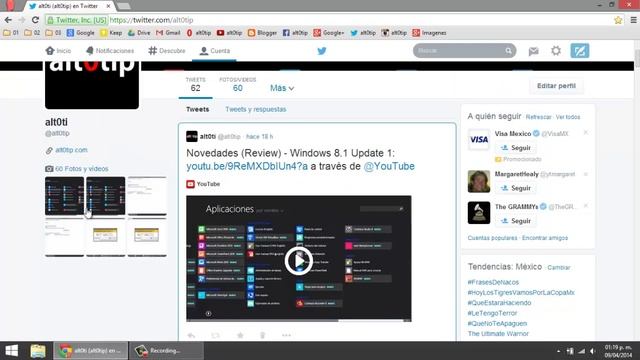Open the Gmail bookmark
Viewport: 640px width, 360px height.
pos(168,33)
